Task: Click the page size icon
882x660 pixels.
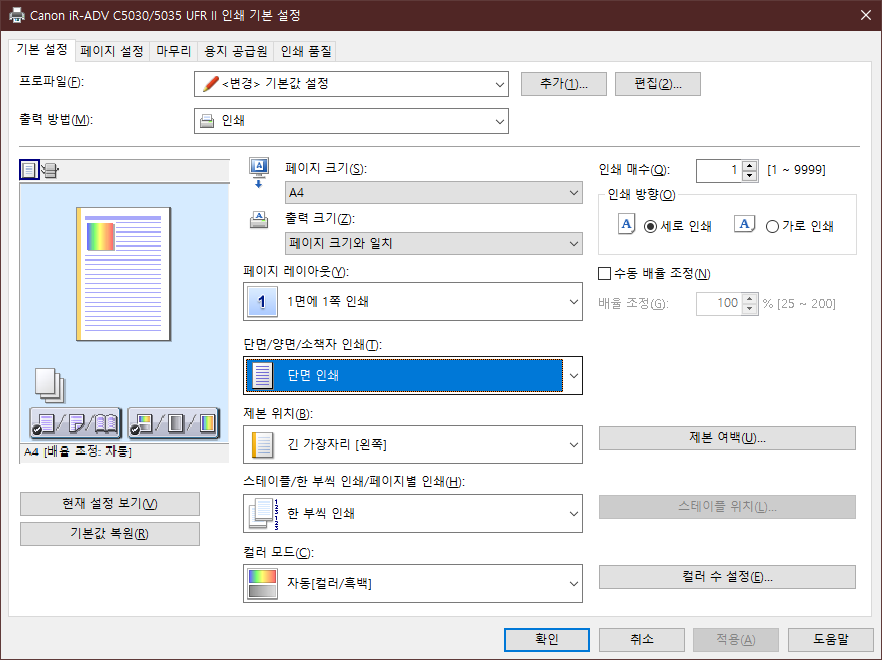Action: pyautogui.click(x=259, y=173)
